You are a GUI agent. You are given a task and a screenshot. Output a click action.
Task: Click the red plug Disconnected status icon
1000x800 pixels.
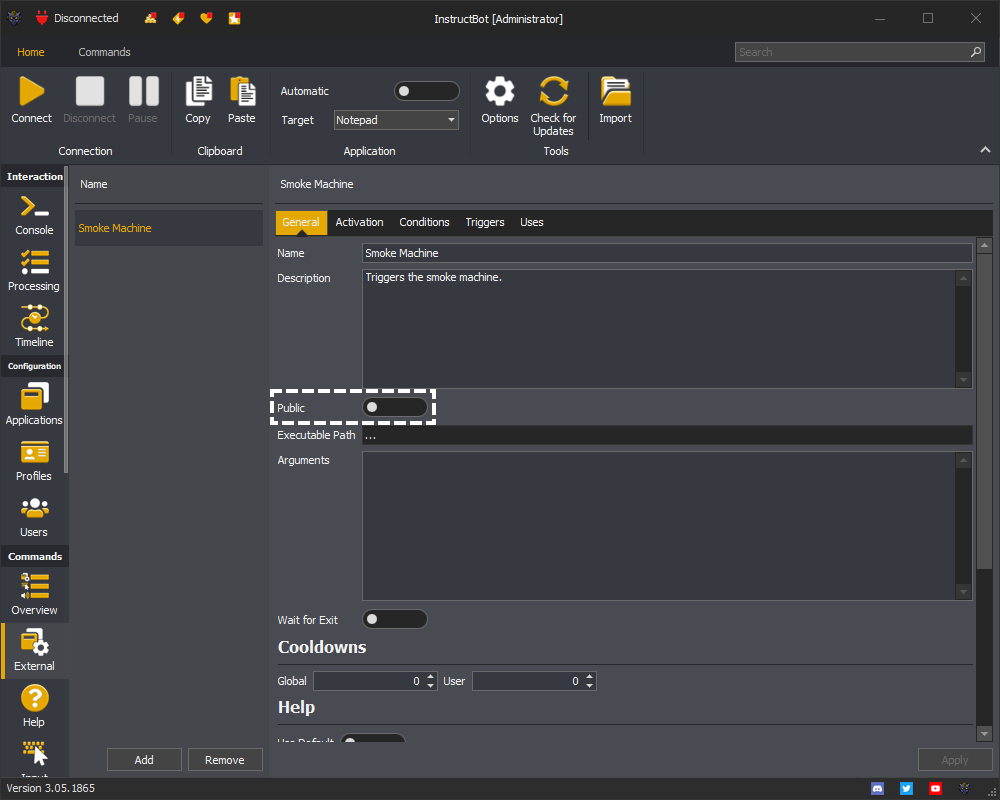[x=42, y=18]
